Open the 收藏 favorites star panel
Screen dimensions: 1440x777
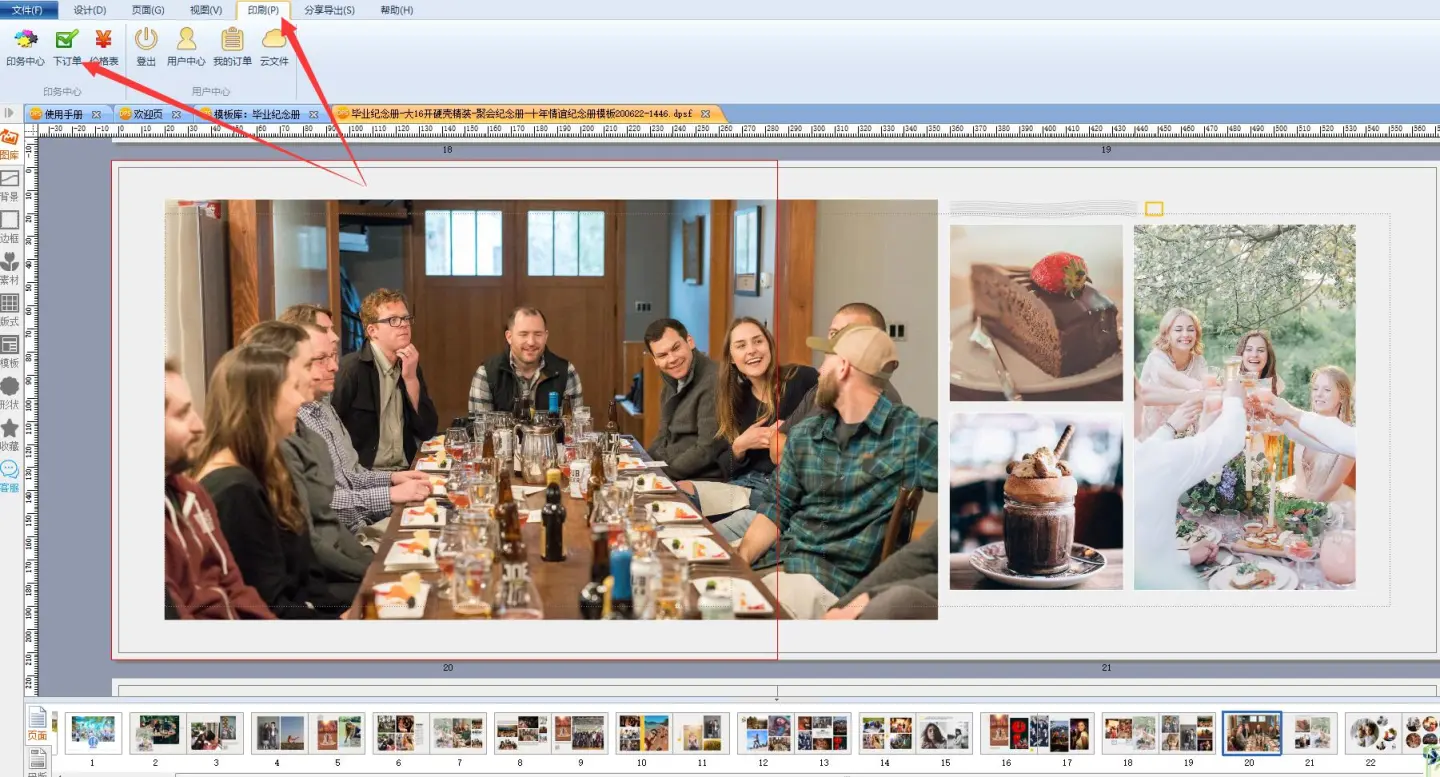[9, 435]
